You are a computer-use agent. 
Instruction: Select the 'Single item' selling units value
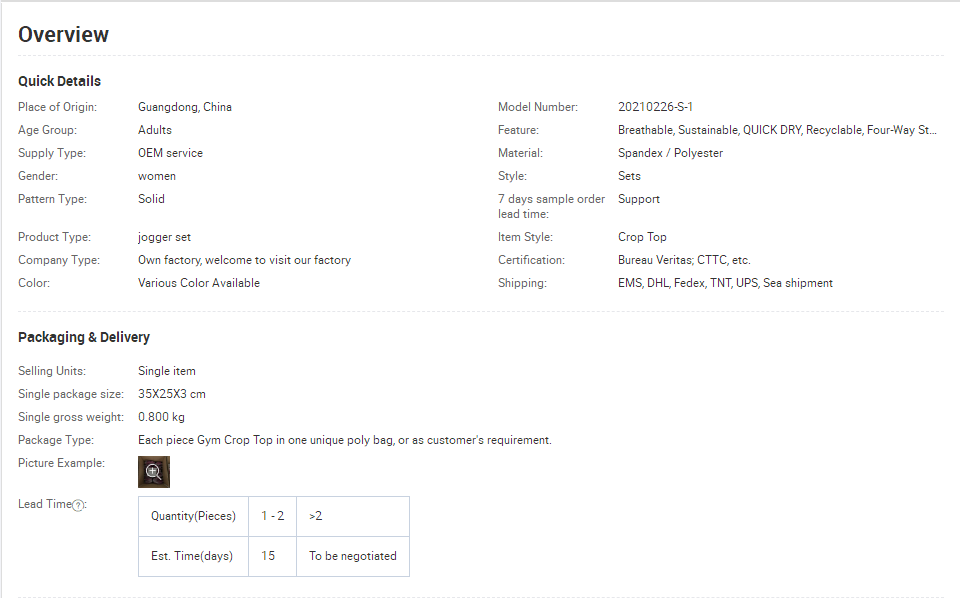point(167,371)
